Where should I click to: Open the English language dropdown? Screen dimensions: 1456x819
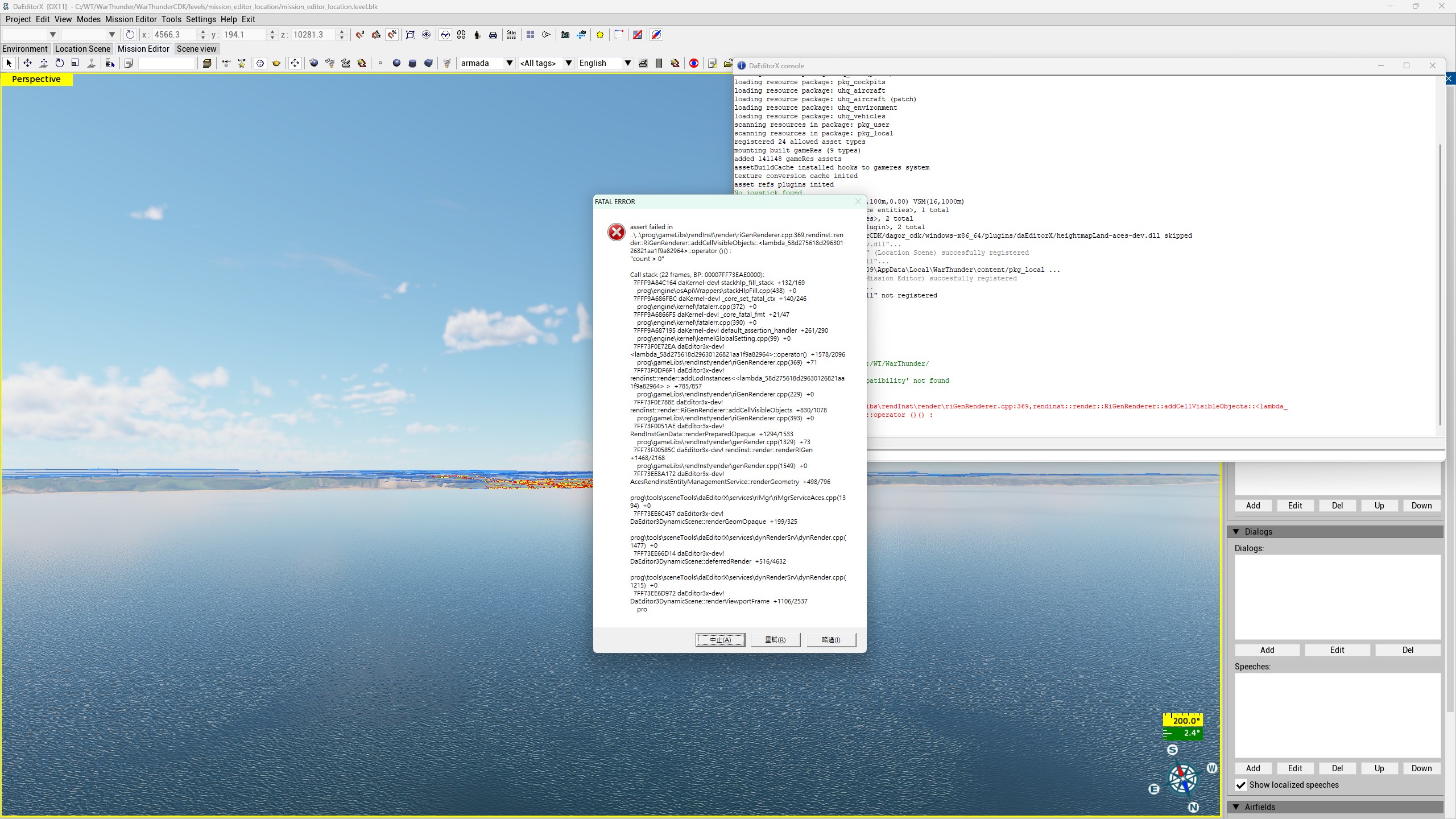pyautogui.click(x=627, y=63)
